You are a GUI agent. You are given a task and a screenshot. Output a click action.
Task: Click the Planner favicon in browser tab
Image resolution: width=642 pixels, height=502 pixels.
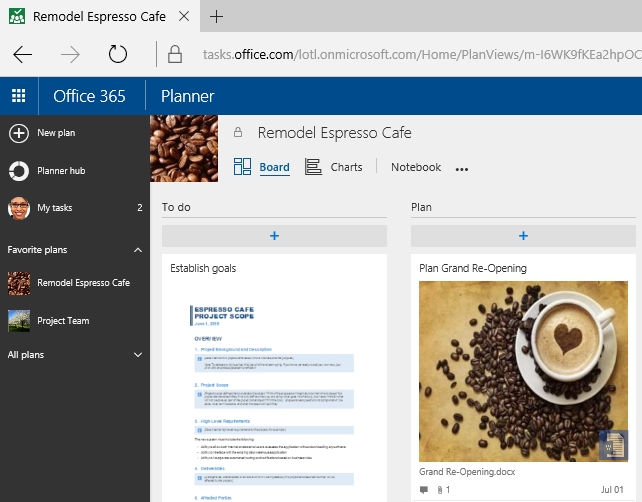click(x=17, y=16)
